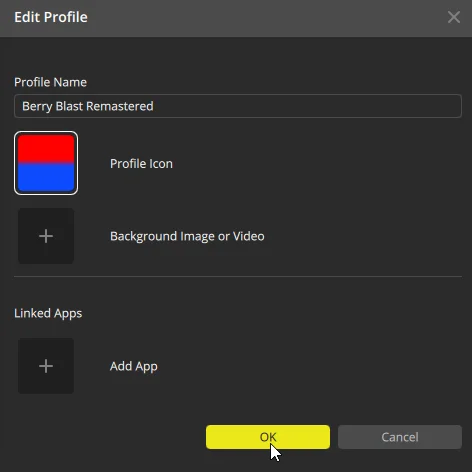Click empty right side of name field
This screenshot has width=472, height=472.
[307, 106]
